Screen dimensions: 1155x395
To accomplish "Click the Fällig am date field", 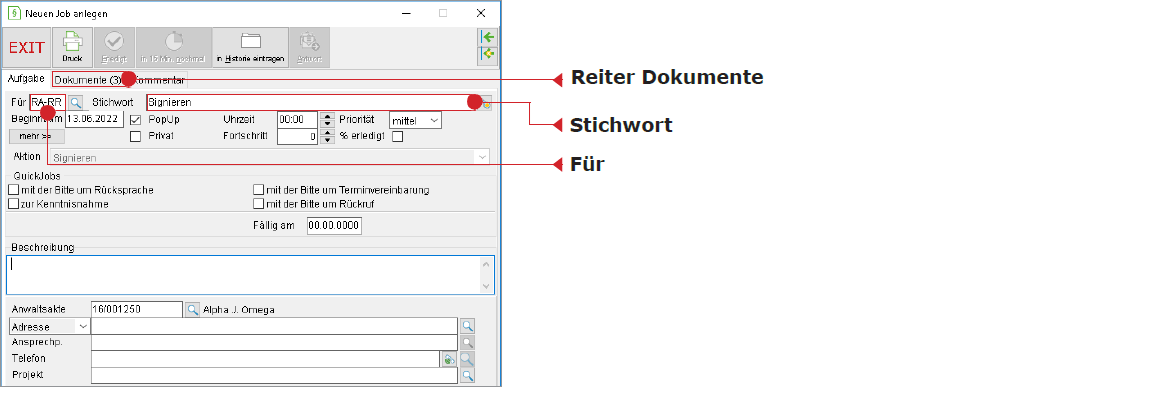I will (x=334, y=226).
